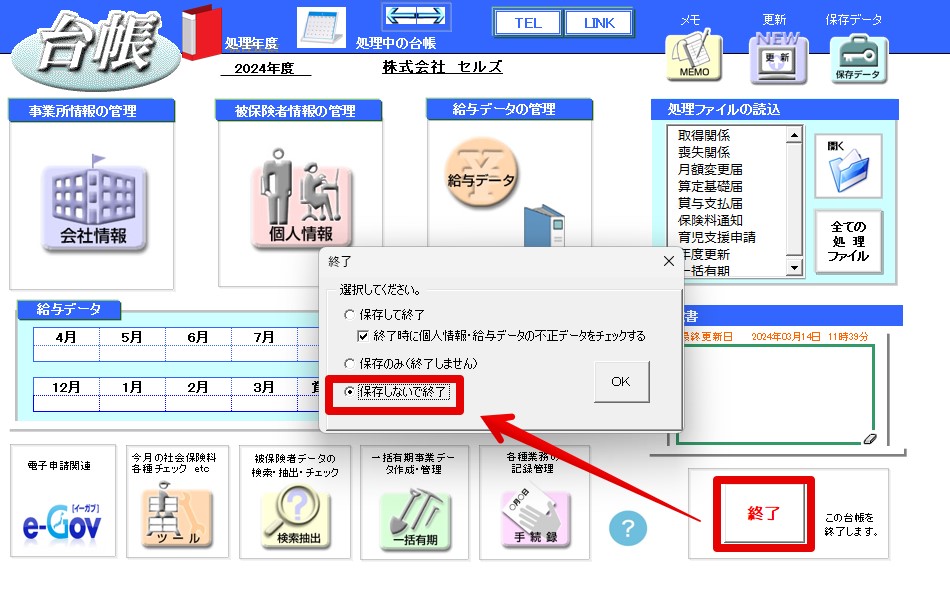This screenshot has width=950, height=589.
Task: Click the left-right arrows 処理中の台帳 icon
Action: (x=416, y=16)
